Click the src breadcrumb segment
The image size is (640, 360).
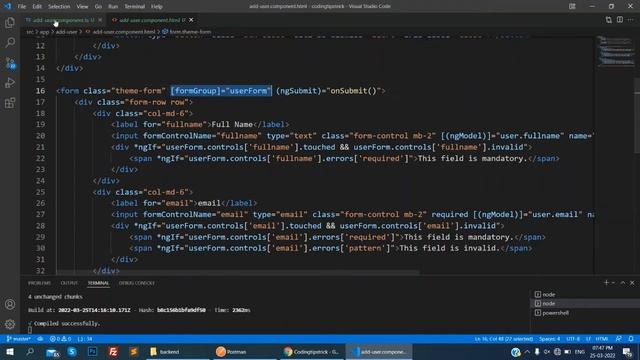point(30,31)
